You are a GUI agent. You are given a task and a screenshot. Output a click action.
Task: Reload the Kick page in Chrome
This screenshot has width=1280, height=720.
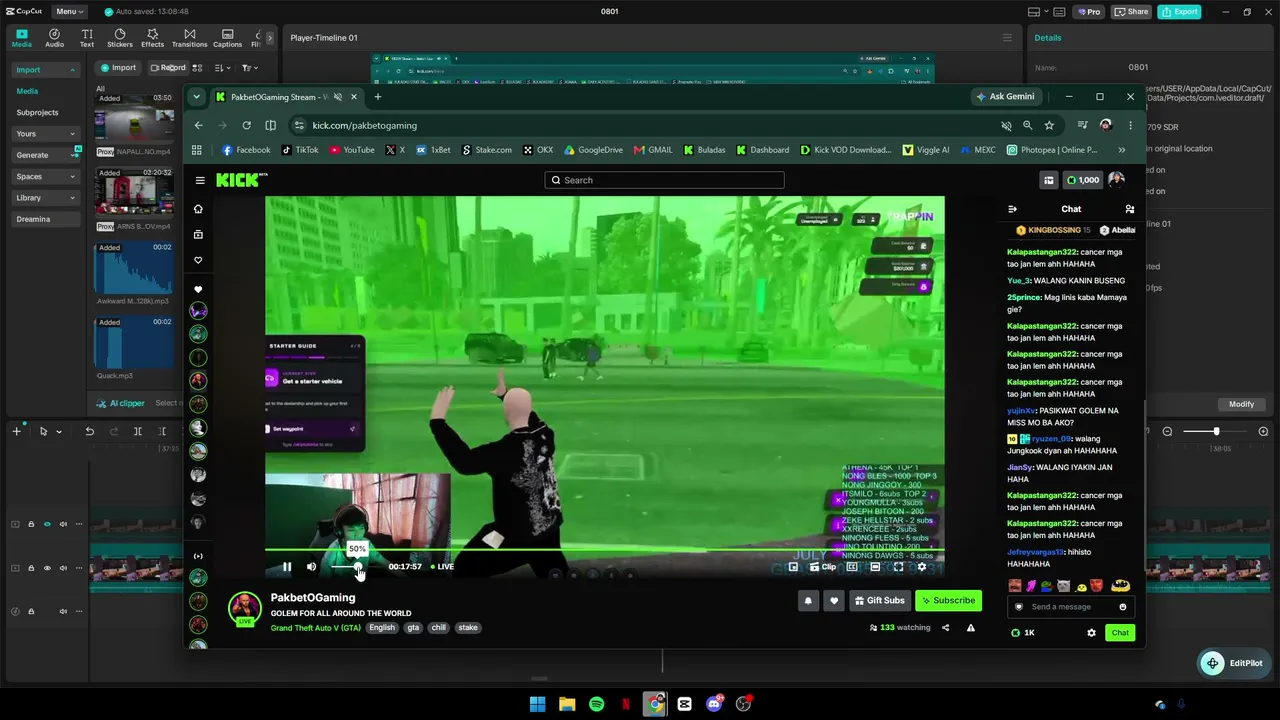click(246, 125)
